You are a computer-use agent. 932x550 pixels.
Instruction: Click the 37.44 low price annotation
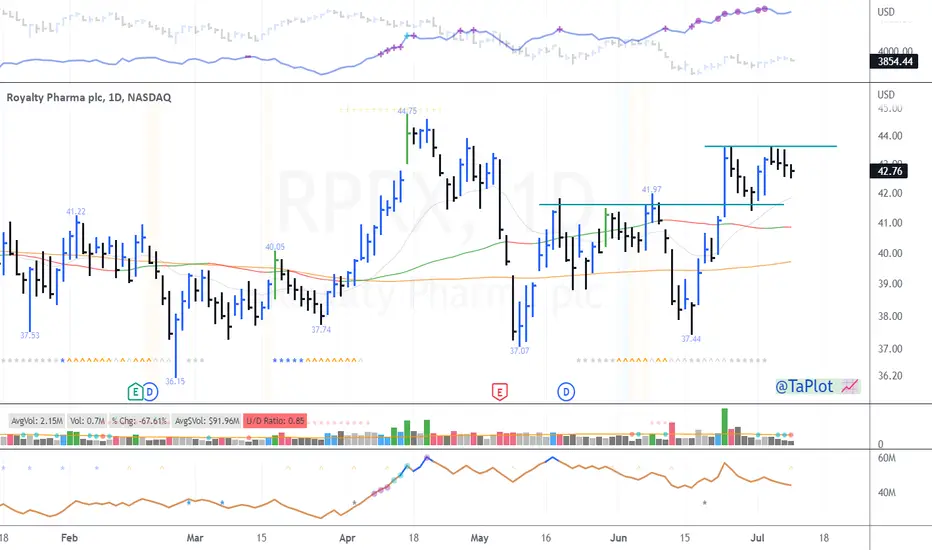(x=691, y=339)
